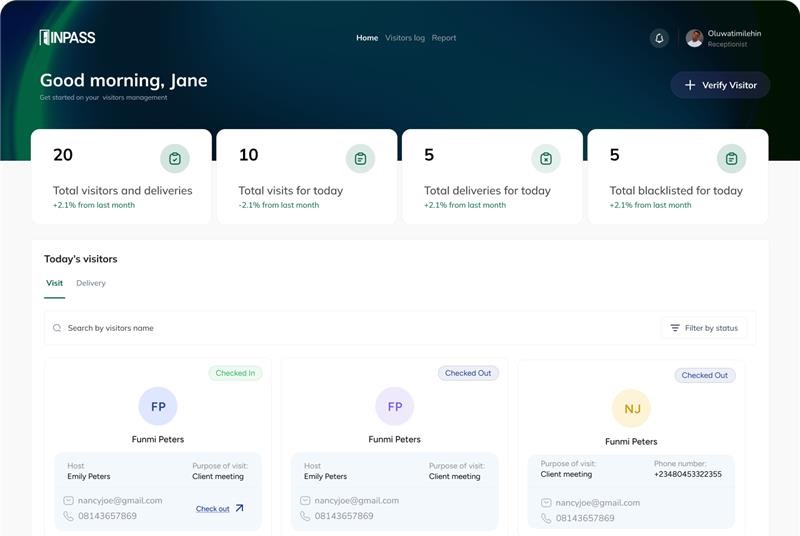Click the green Checked In status badge
Viewport: 800px width, 536px height.
[x=235, y=373]
